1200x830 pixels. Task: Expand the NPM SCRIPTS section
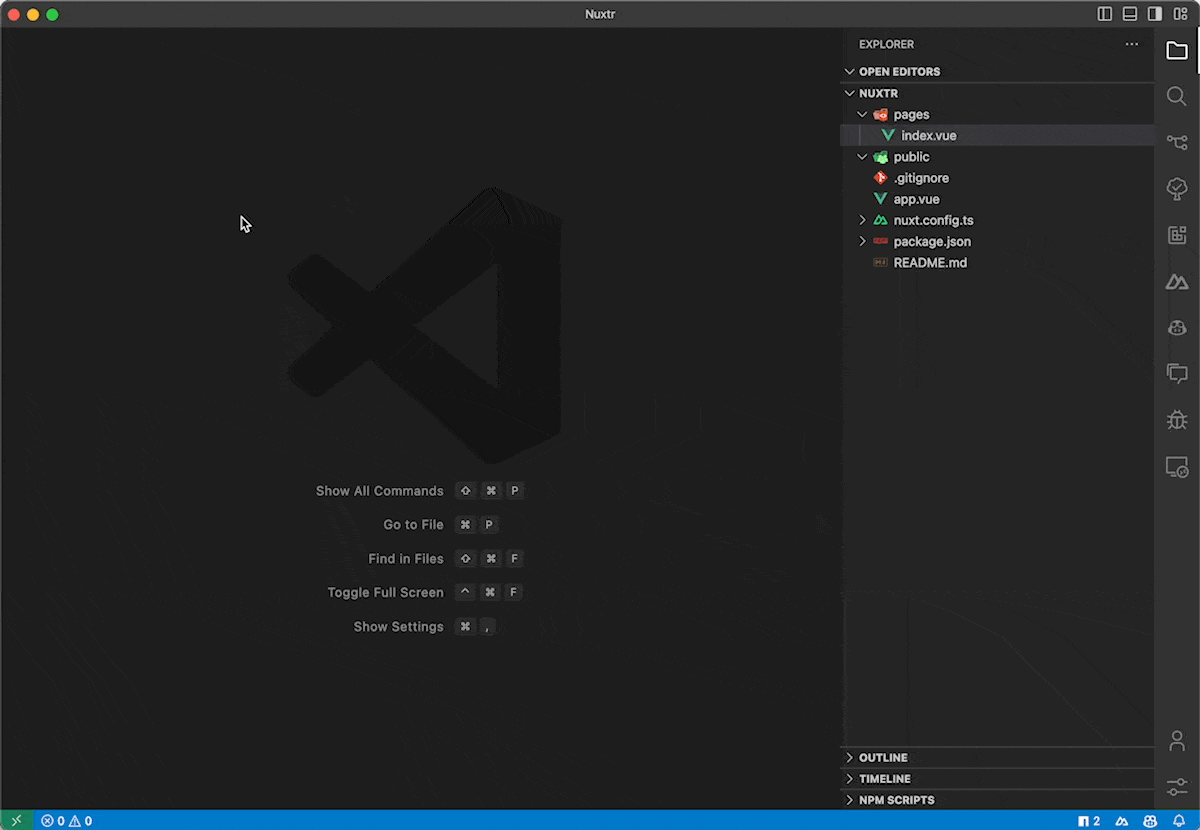[x=997, y=800]
